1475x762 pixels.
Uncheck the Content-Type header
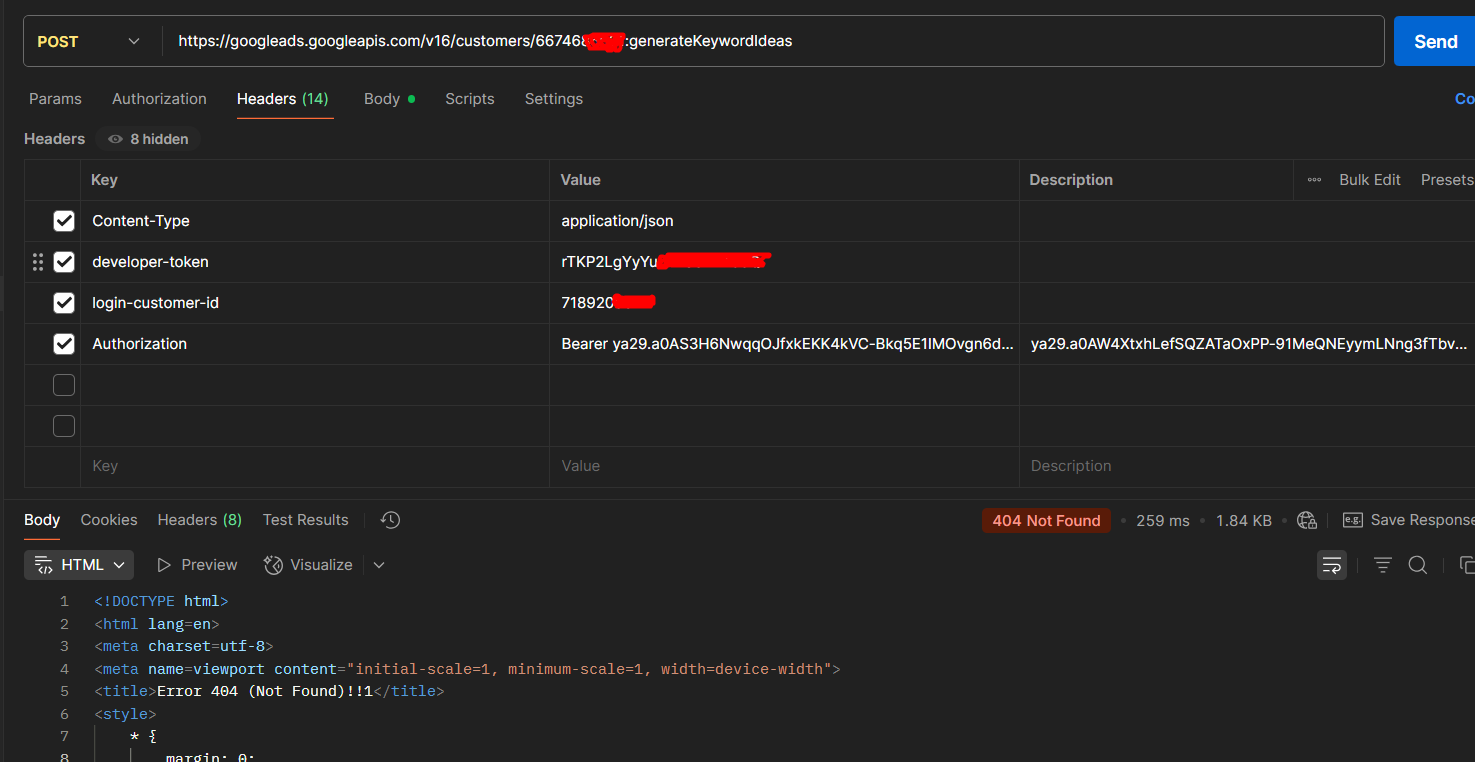coord(64,221)
